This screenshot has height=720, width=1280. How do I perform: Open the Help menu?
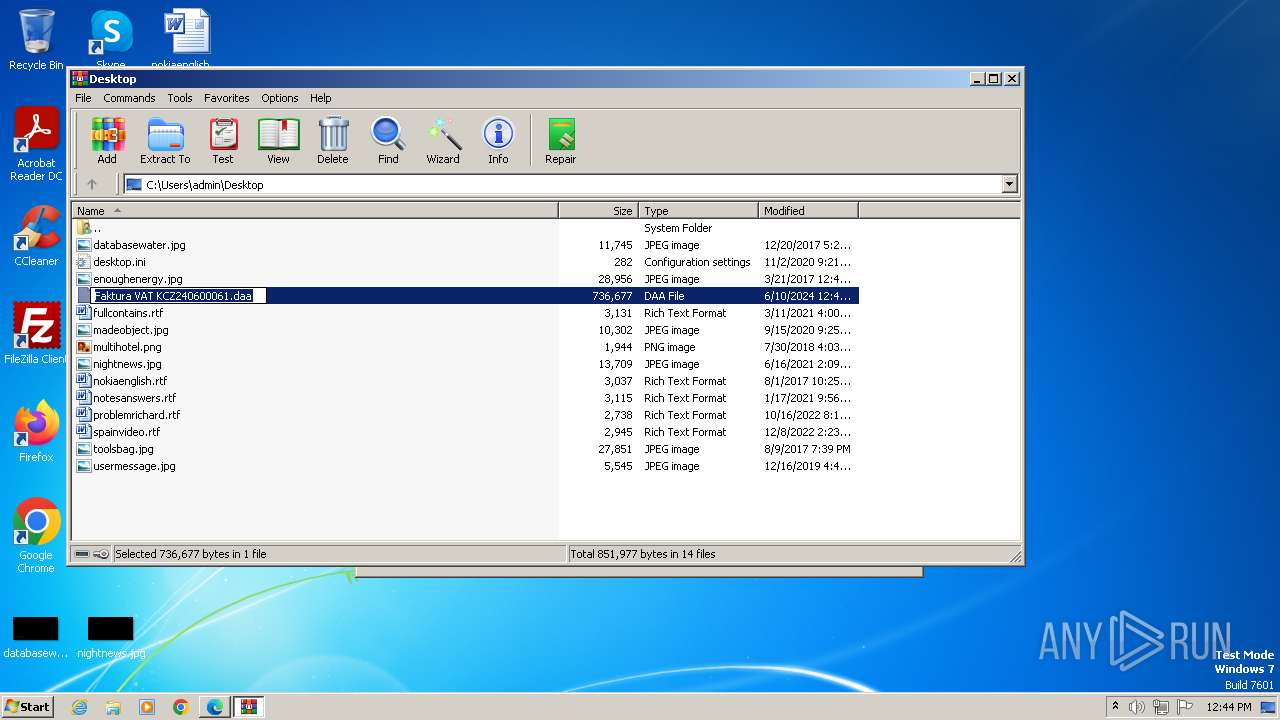tap(320, 98)
